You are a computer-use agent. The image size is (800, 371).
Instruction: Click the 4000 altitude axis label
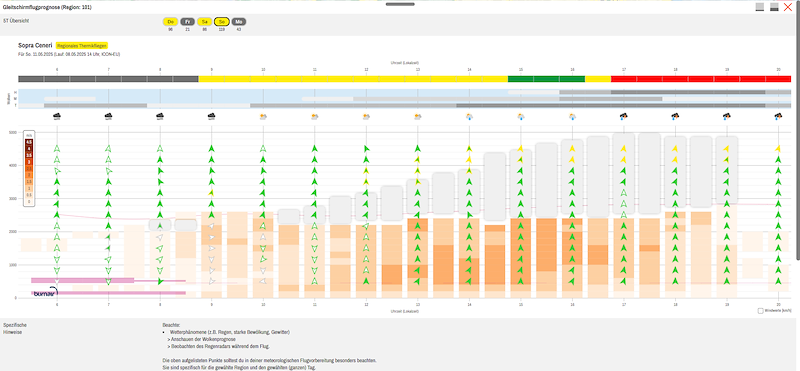point(13,165)
